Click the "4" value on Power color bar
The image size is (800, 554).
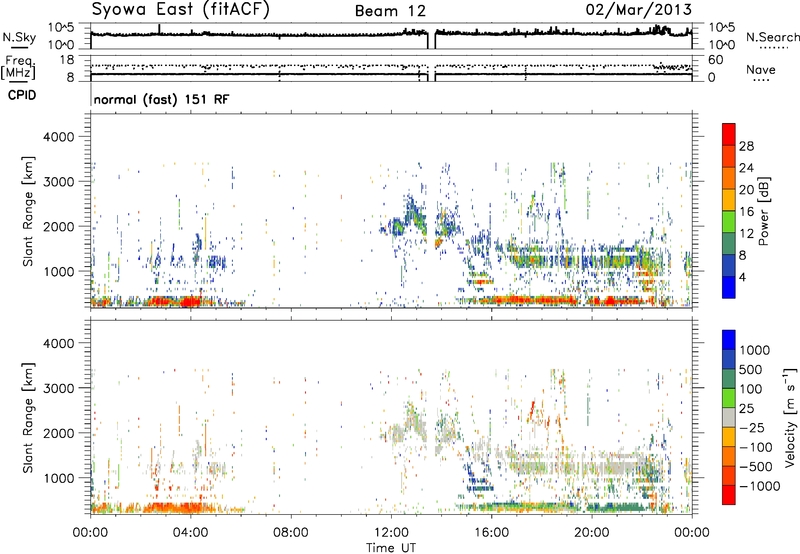coord(742,277)
